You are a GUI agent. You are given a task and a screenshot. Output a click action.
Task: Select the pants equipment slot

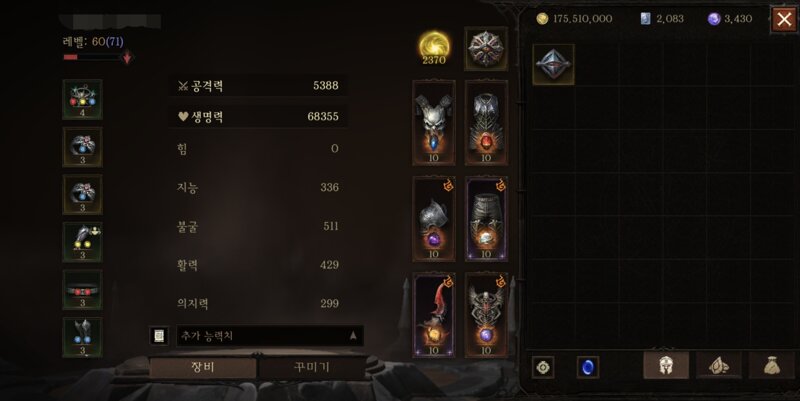pos(486,219)
